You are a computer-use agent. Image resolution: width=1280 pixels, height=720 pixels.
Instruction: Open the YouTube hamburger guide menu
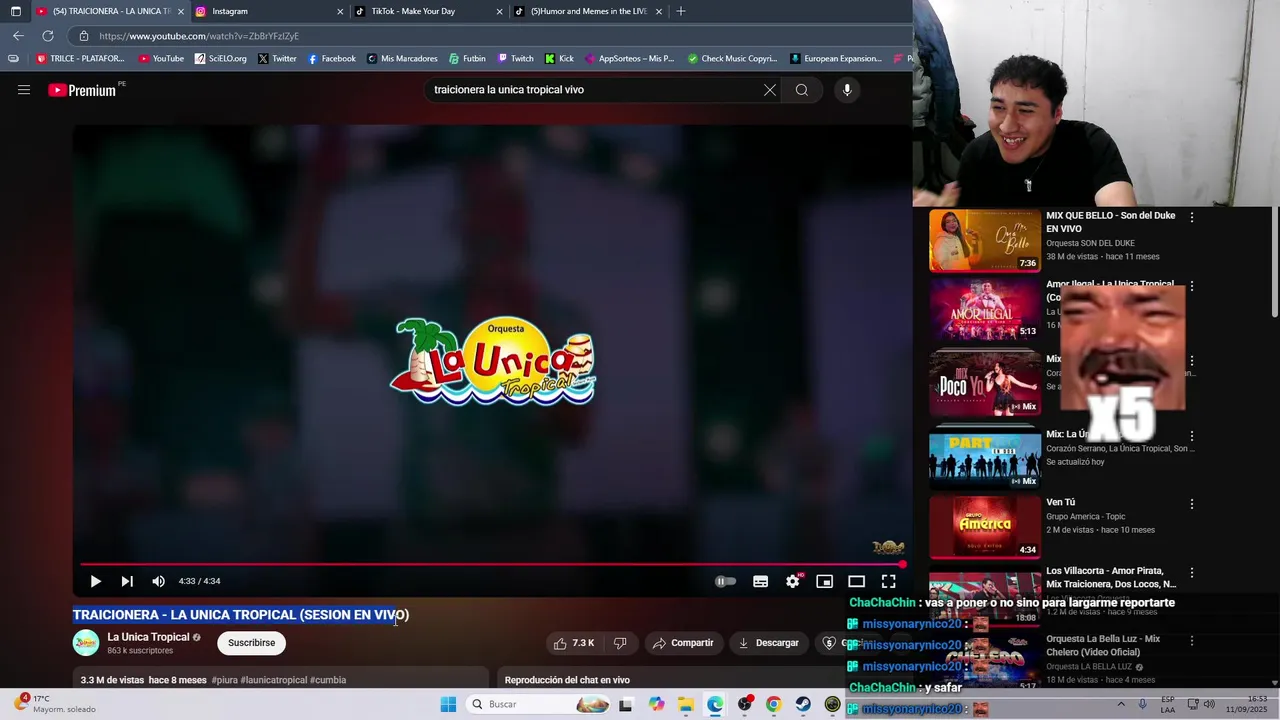(24, 90)
